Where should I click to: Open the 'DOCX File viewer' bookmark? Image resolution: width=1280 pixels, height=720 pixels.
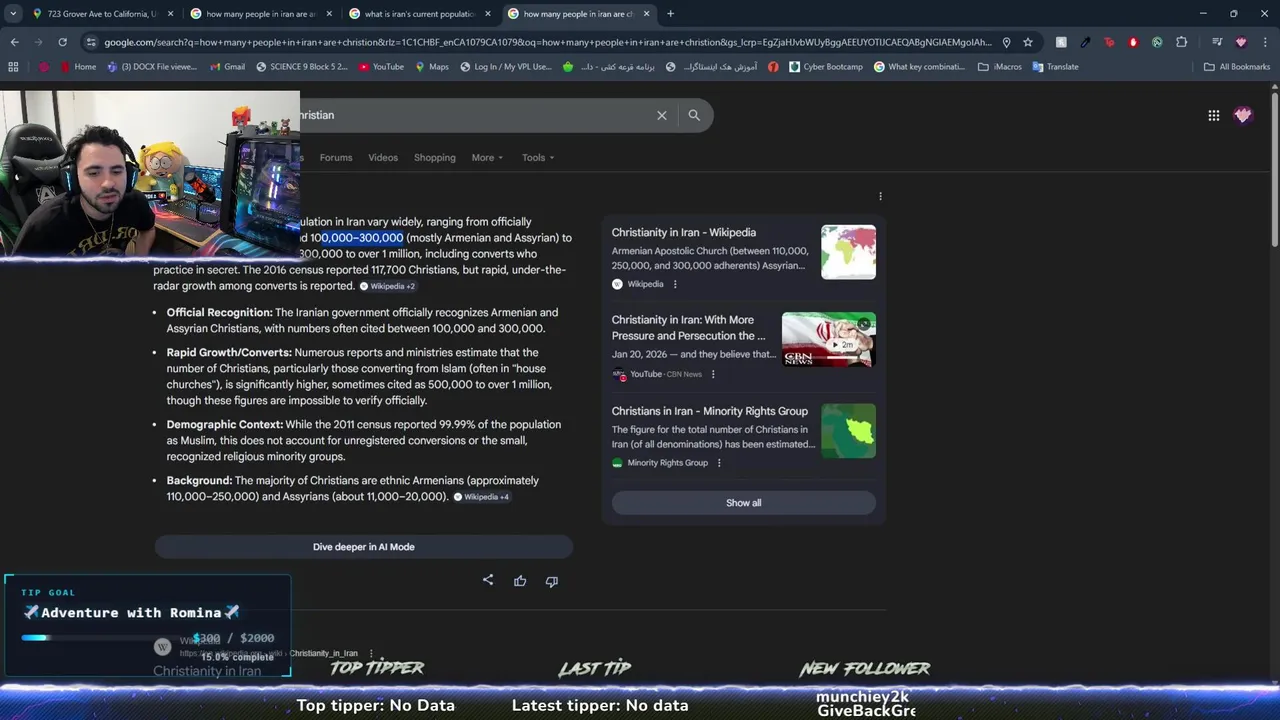click(152, 67)
